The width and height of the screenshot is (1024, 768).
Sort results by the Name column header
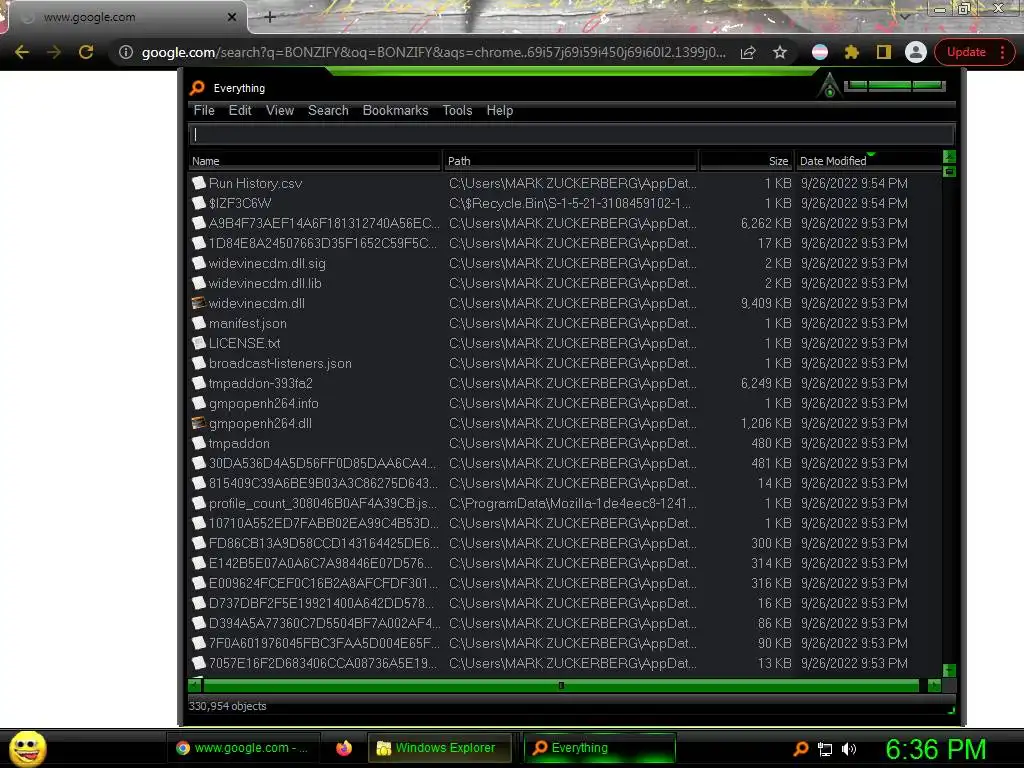click(314, 161)
